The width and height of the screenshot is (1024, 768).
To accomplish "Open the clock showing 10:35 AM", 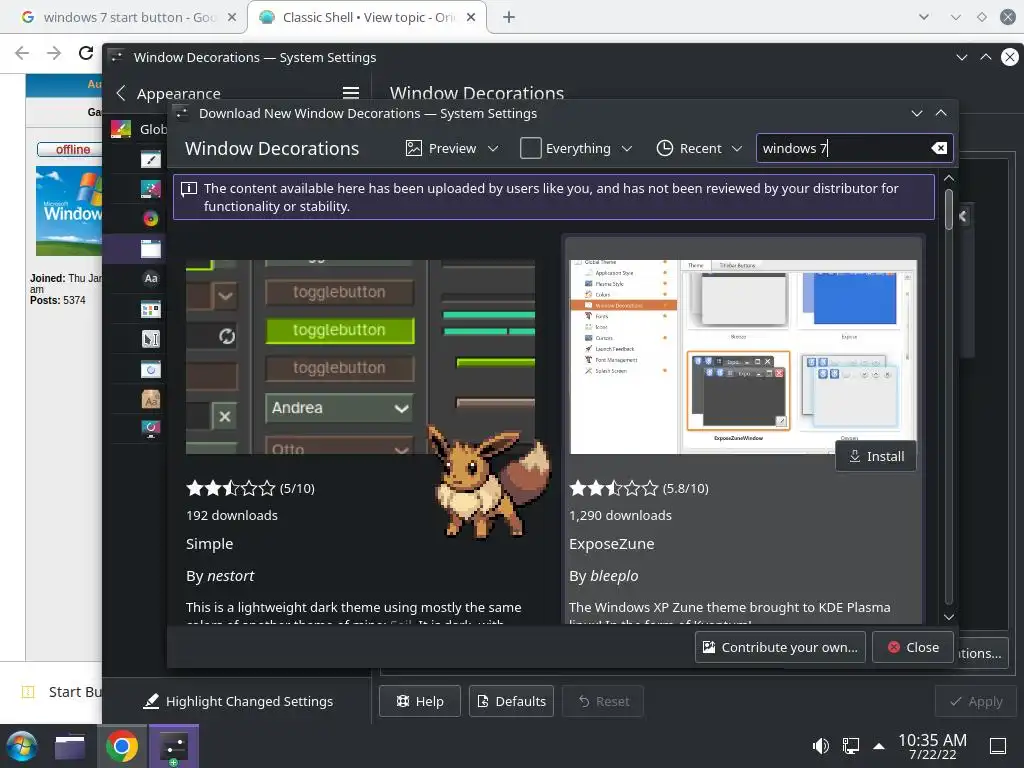I will pos(932,746).
